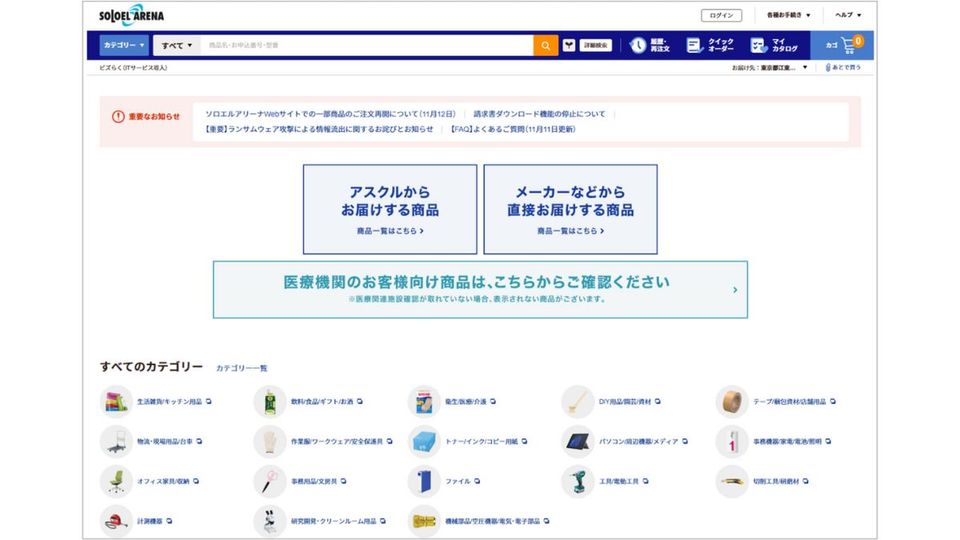Open マイカタログ catalog icon
The image size is (960, 540).
click(758, 45)
